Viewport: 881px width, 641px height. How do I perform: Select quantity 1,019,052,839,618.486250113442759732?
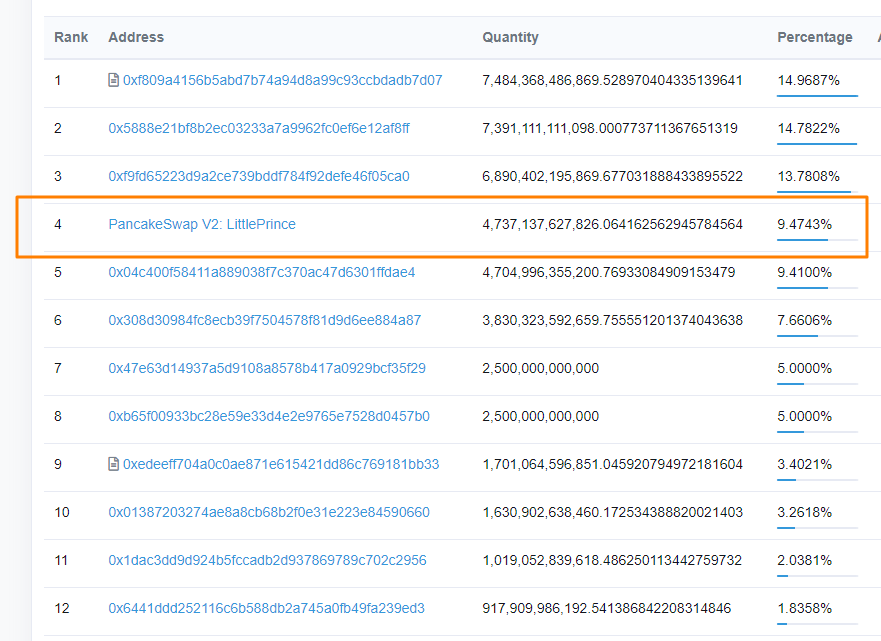[x=612, y=560]
